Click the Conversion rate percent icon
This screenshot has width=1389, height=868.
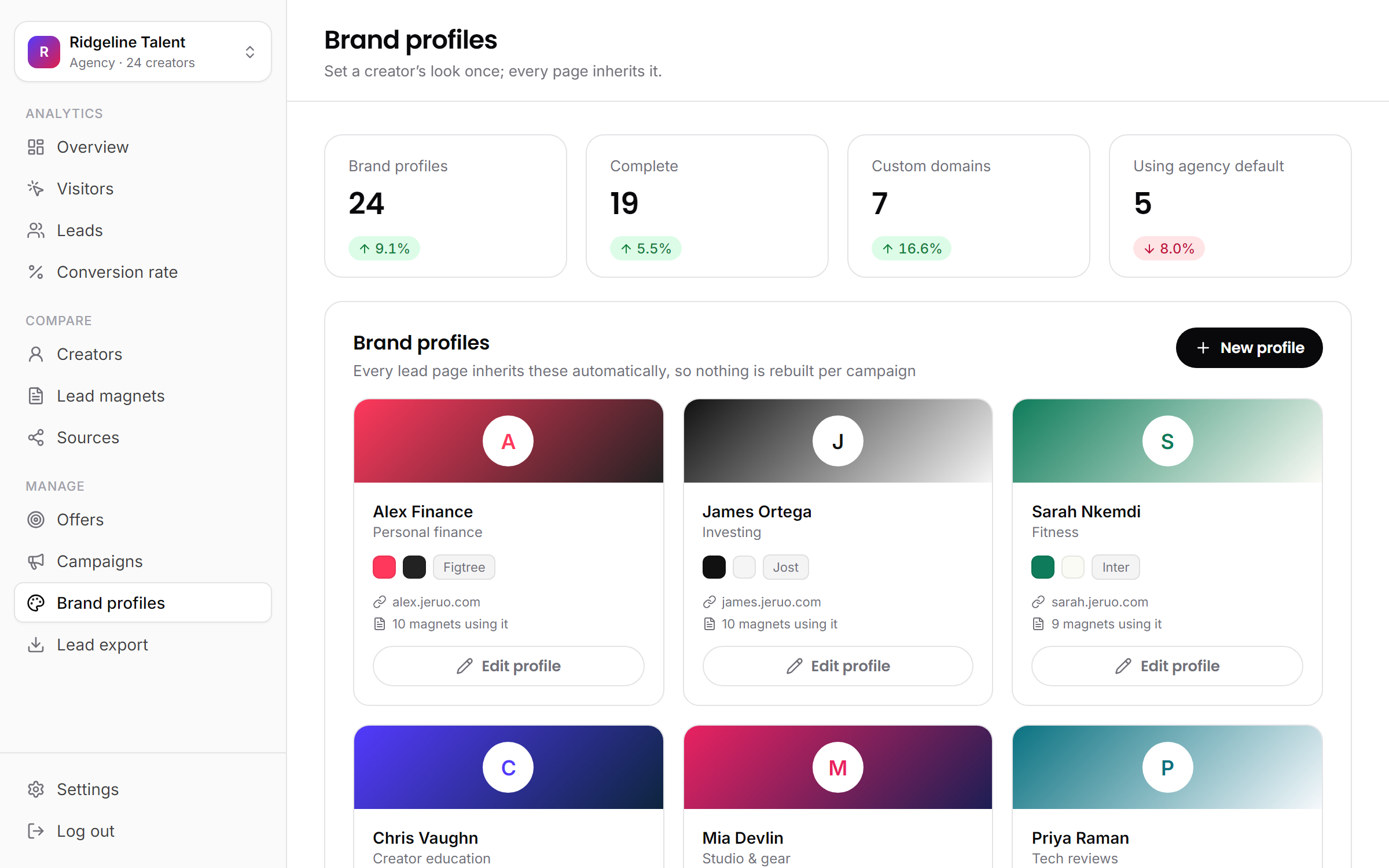tap(36, 272)
